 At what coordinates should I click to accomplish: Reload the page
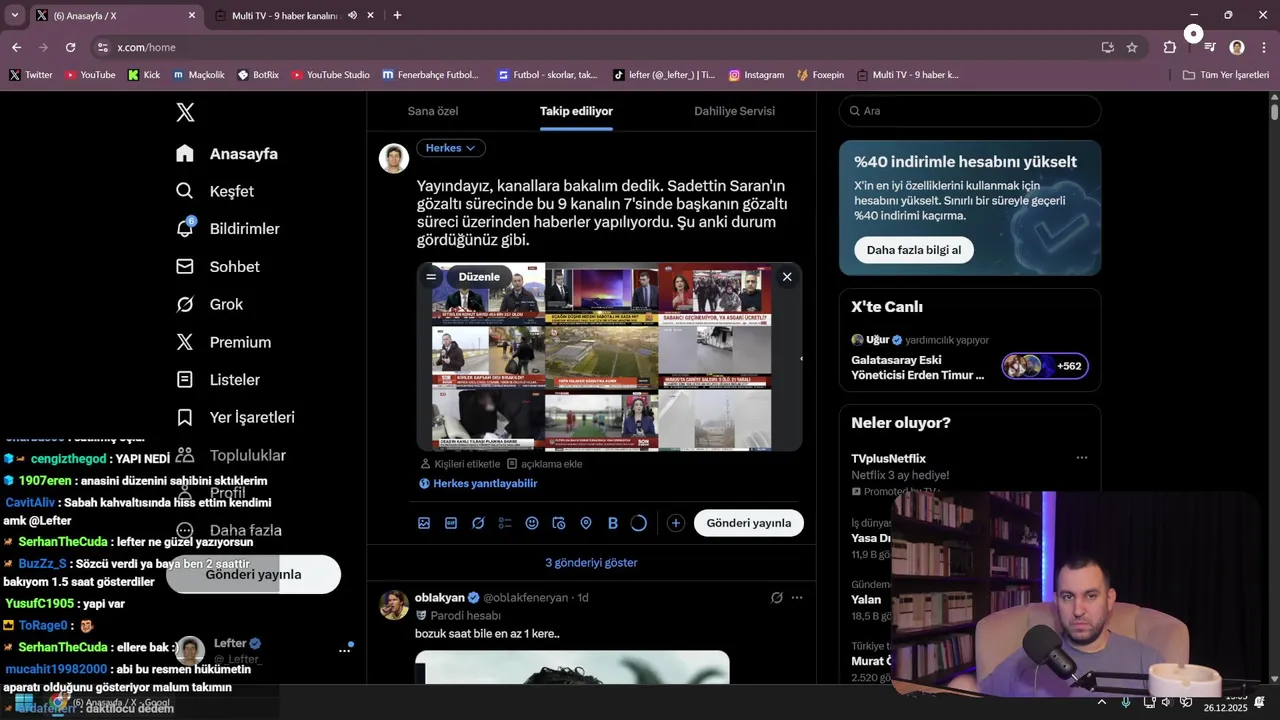pos(70,47)
